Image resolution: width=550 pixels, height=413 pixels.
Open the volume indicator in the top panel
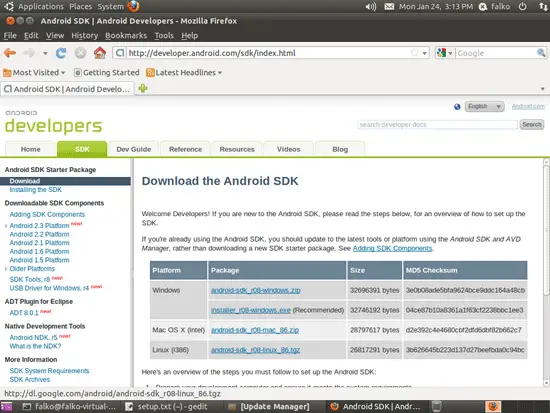370,7
